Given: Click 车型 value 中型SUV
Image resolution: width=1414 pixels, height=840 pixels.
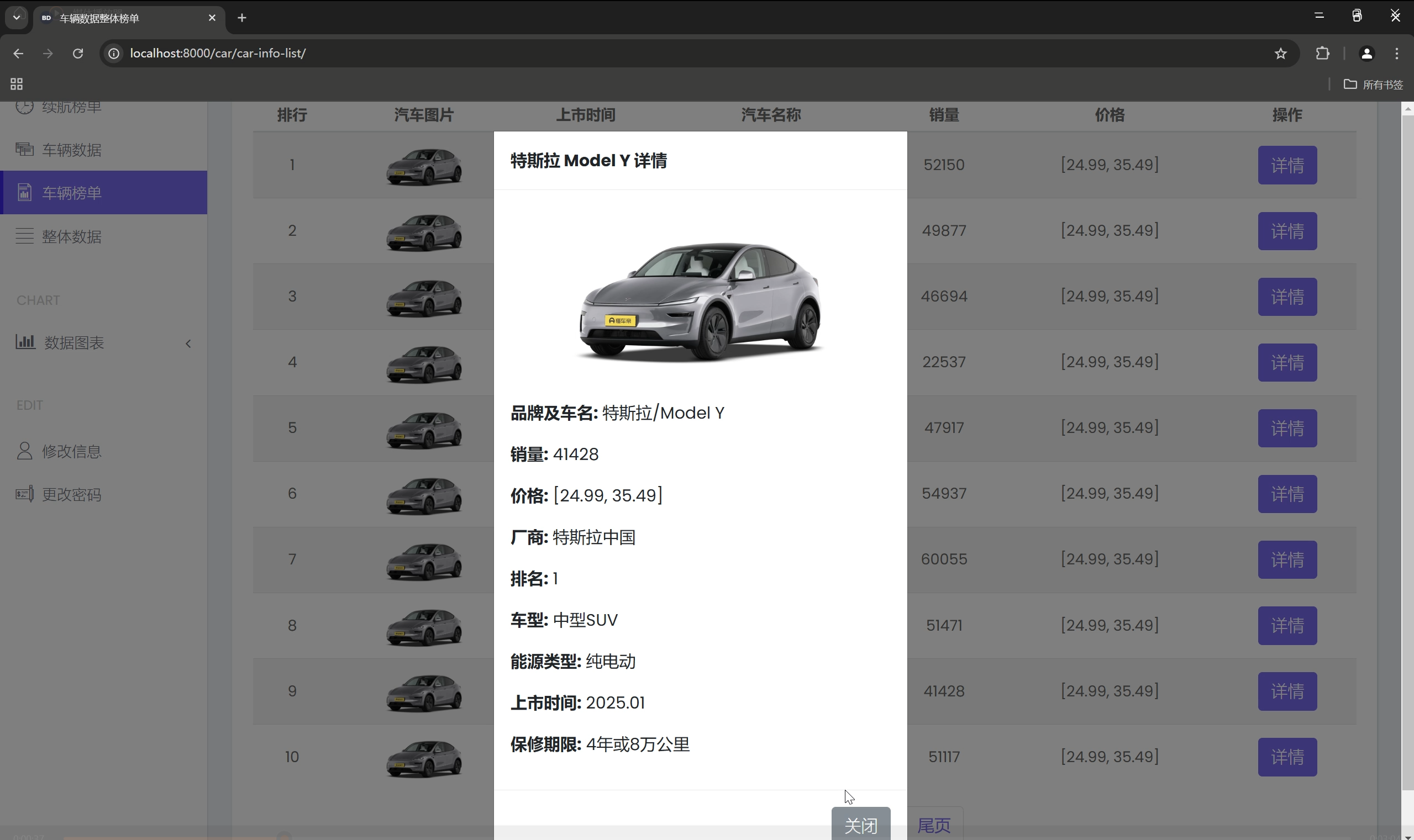Looking at the screenshot, I should point(585,620).
